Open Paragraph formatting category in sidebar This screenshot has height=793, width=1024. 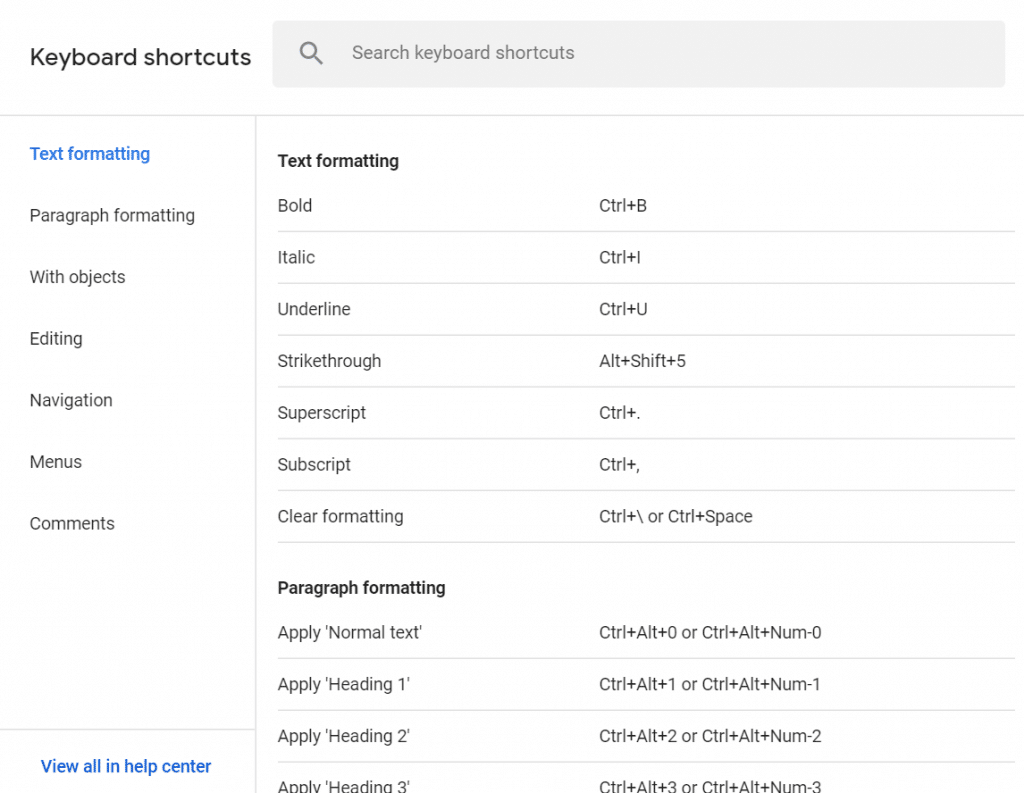coord(112,216)
